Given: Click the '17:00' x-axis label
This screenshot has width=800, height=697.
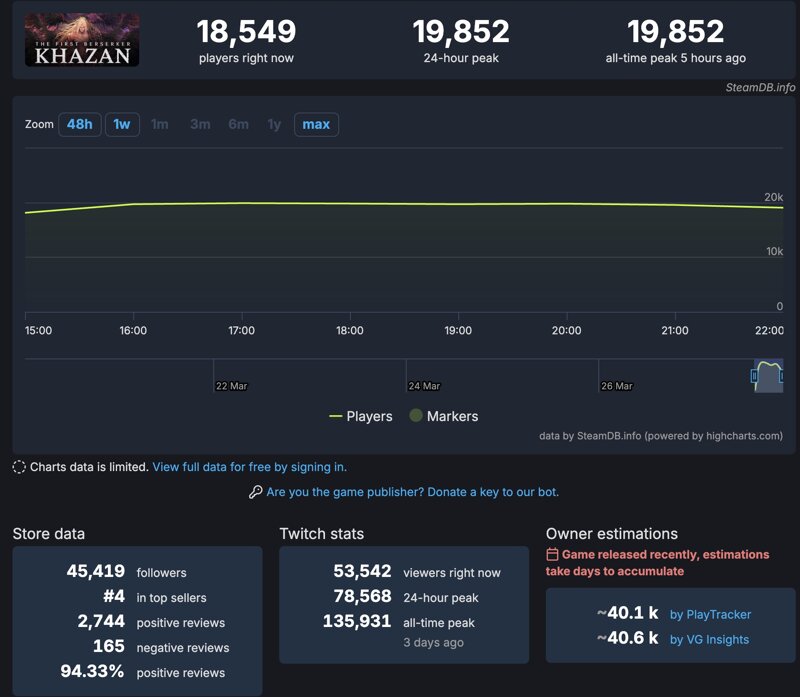Looking at the screenshot, I should [241, 330].
